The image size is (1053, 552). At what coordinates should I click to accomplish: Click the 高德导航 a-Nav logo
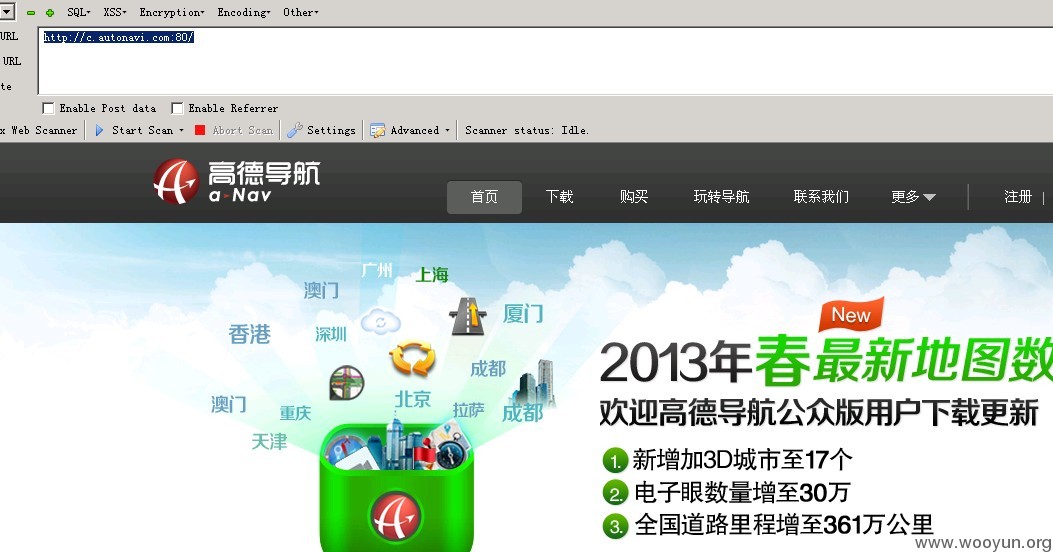[237, 181]
